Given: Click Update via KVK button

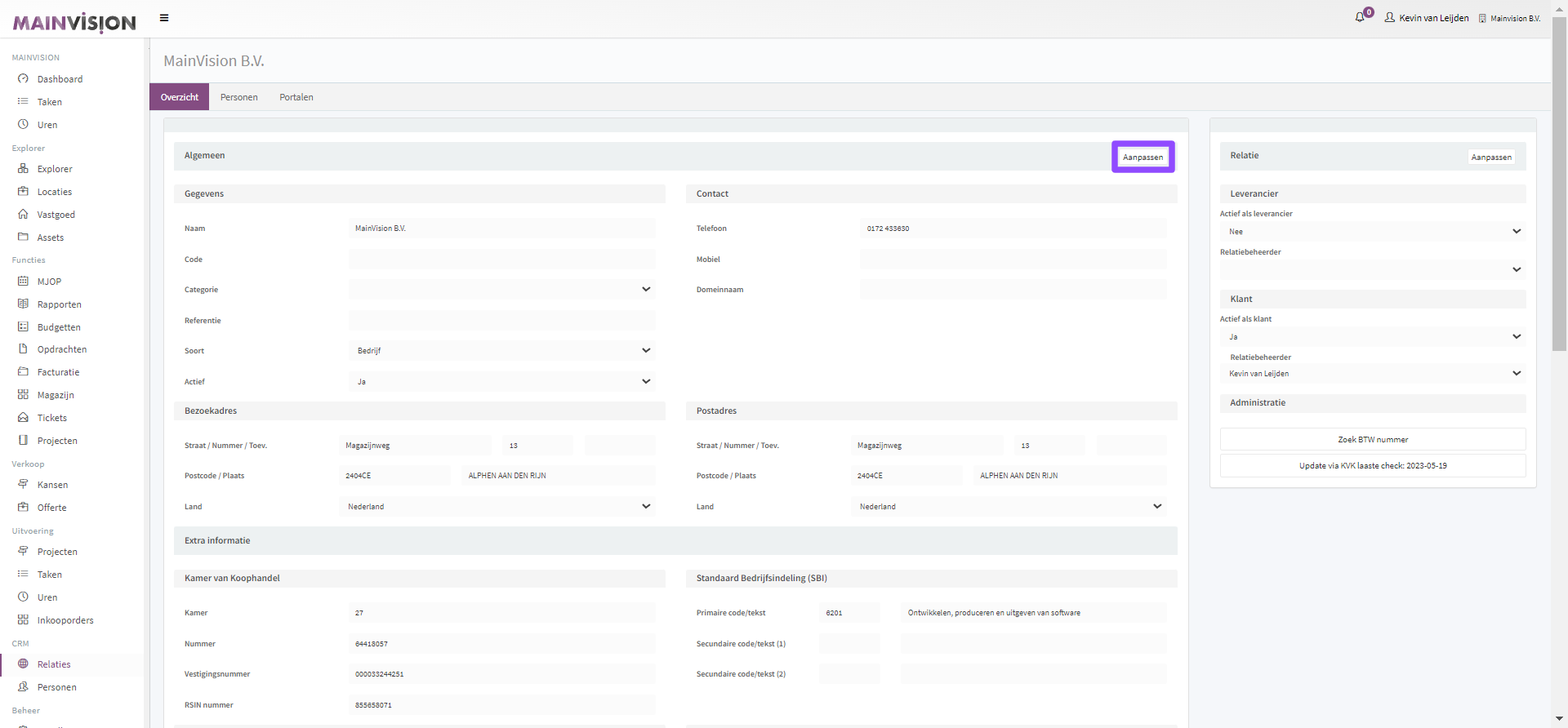Looking at the screenshot, I should point(1373,465).
